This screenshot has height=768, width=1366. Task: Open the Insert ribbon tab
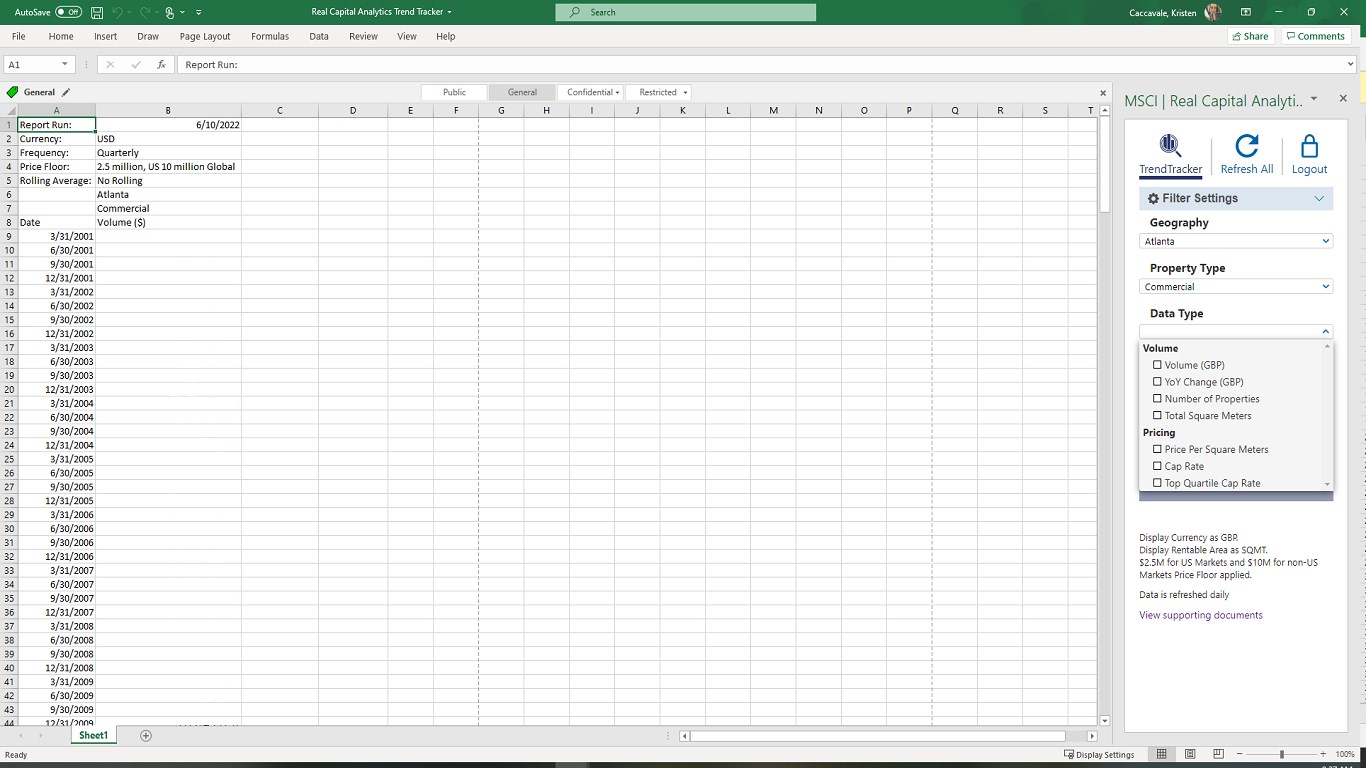pyautogui.click(x=106, y=36)
